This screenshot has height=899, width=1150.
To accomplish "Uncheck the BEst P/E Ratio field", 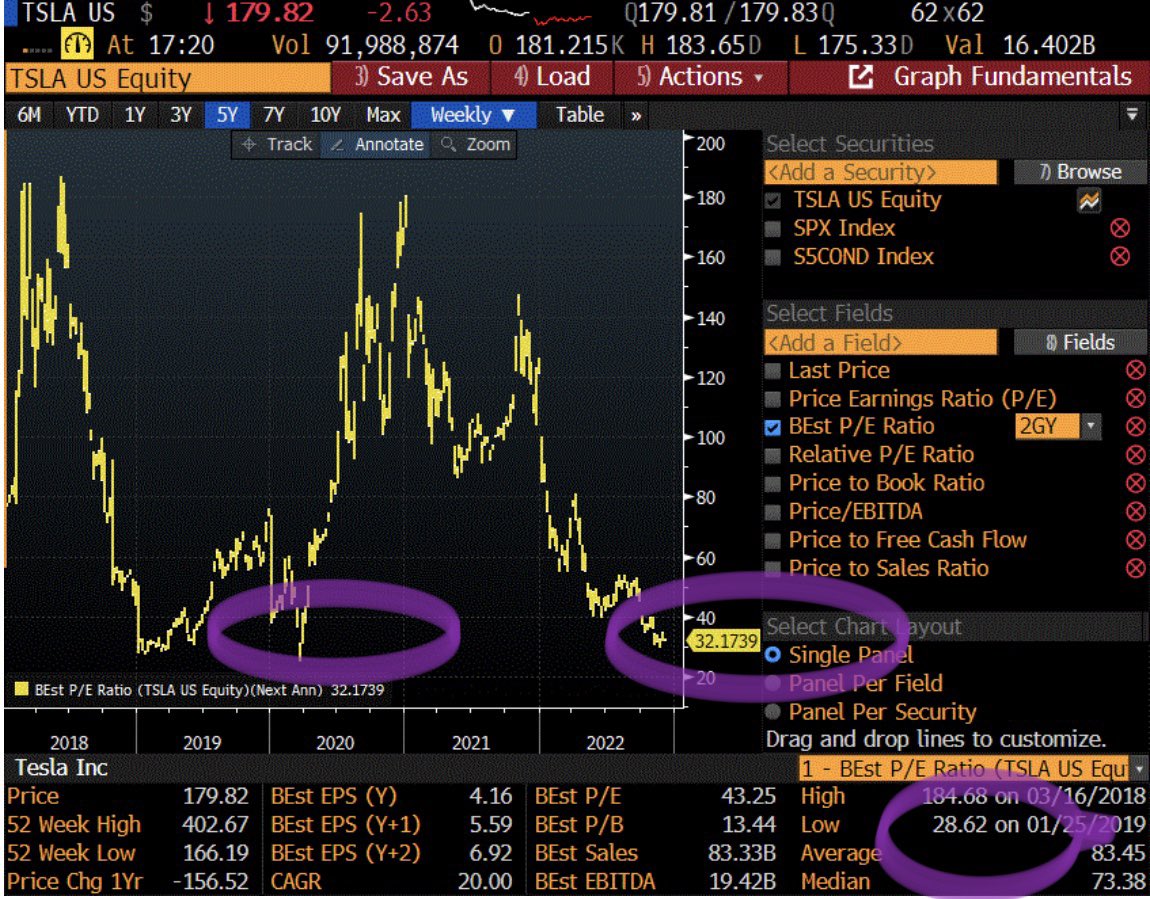I will [773, 427].
